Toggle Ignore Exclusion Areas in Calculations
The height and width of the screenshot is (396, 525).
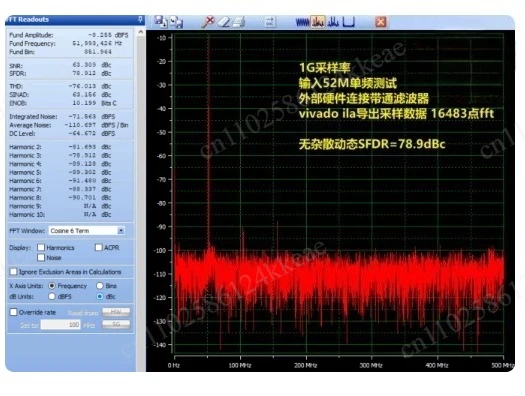(x=14, y=271)
